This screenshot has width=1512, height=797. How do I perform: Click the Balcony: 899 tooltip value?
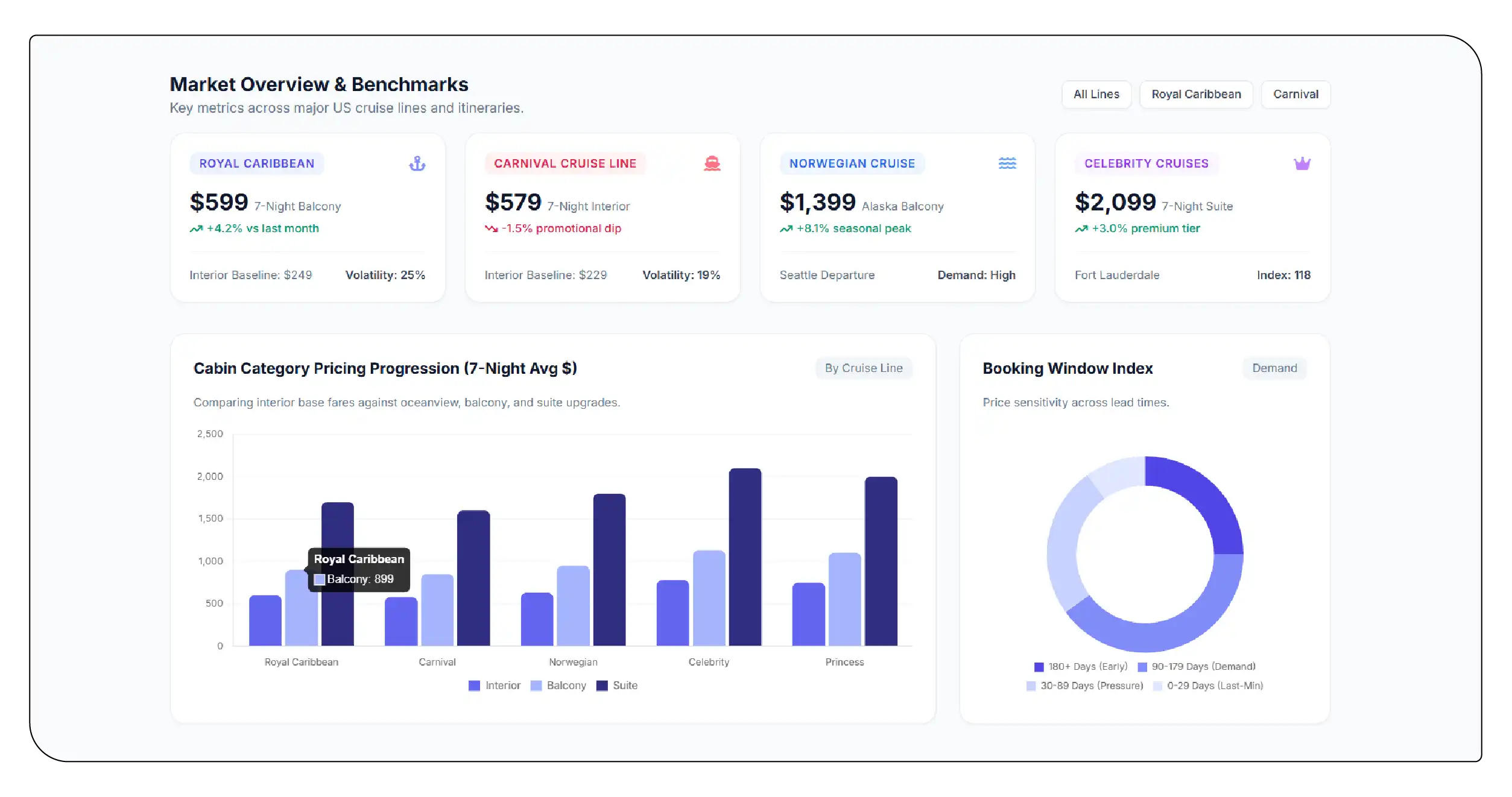pyautogui.click(x=360, y=579)
